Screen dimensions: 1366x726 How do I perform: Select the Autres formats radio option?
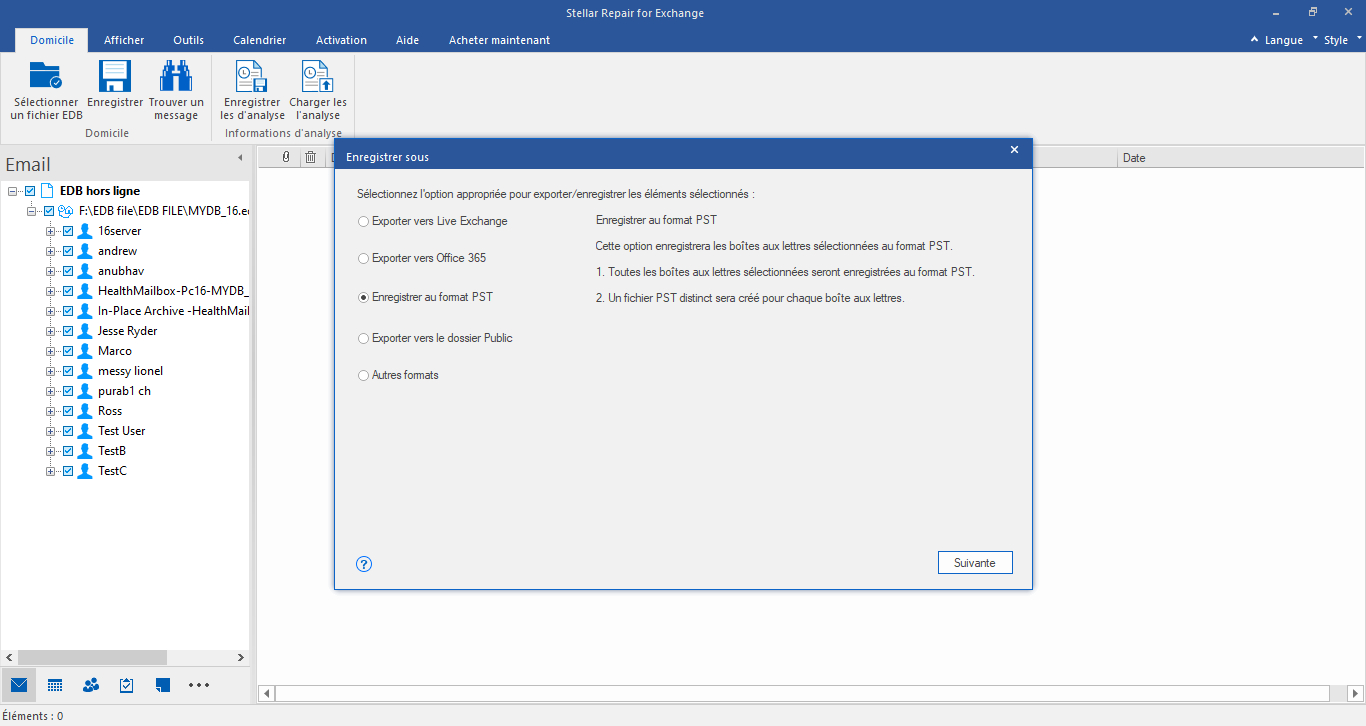click(364, 375)
